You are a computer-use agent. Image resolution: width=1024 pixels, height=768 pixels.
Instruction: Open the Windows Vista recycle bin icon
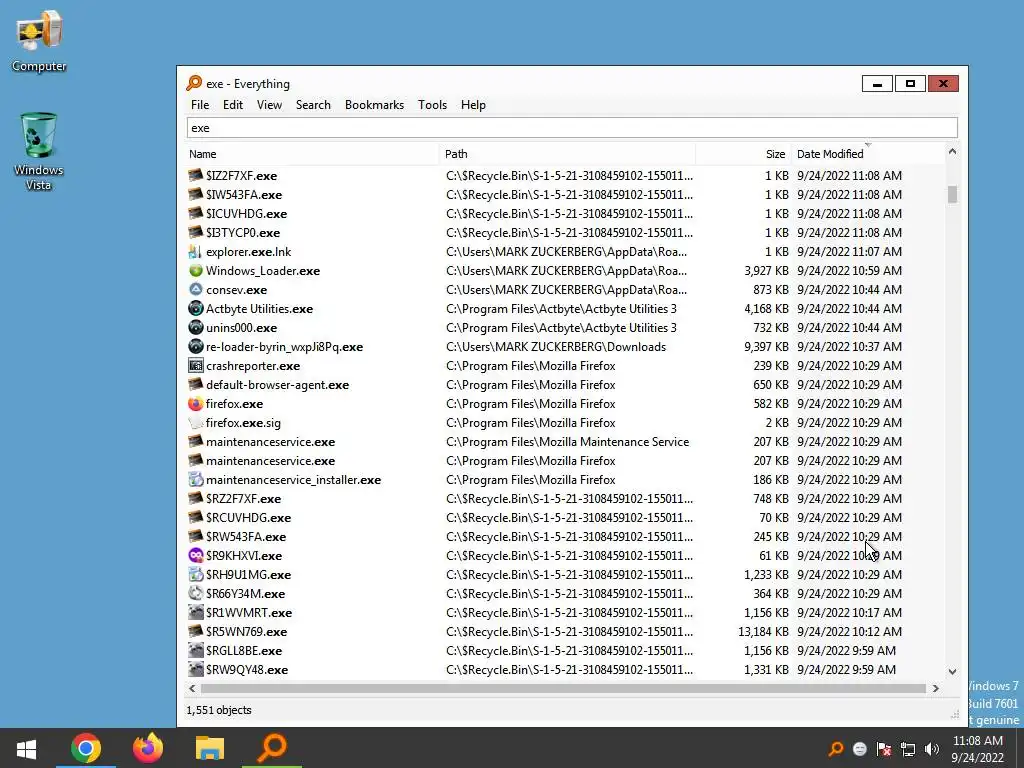pos(39,152)
